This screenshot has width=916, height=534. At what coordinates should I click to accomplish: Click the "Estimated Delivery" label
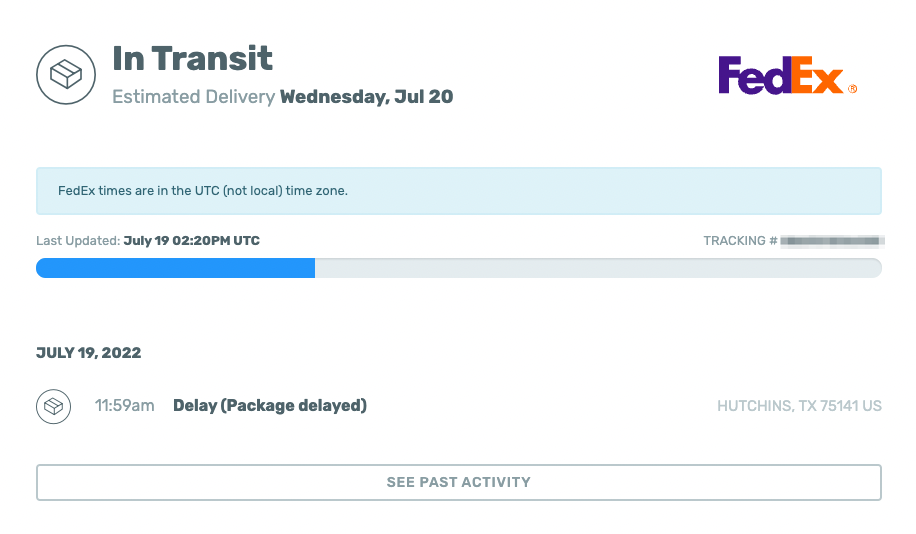point(193,97)
